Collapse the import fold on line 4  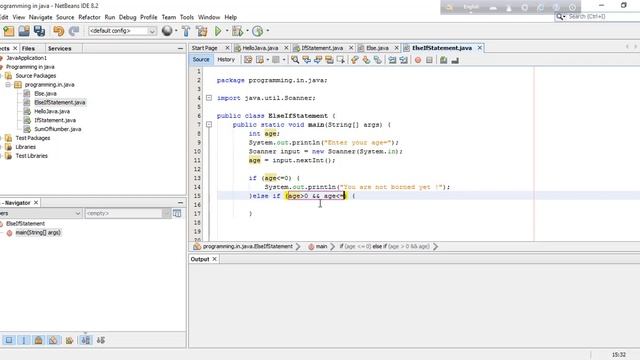click(209, 98)
